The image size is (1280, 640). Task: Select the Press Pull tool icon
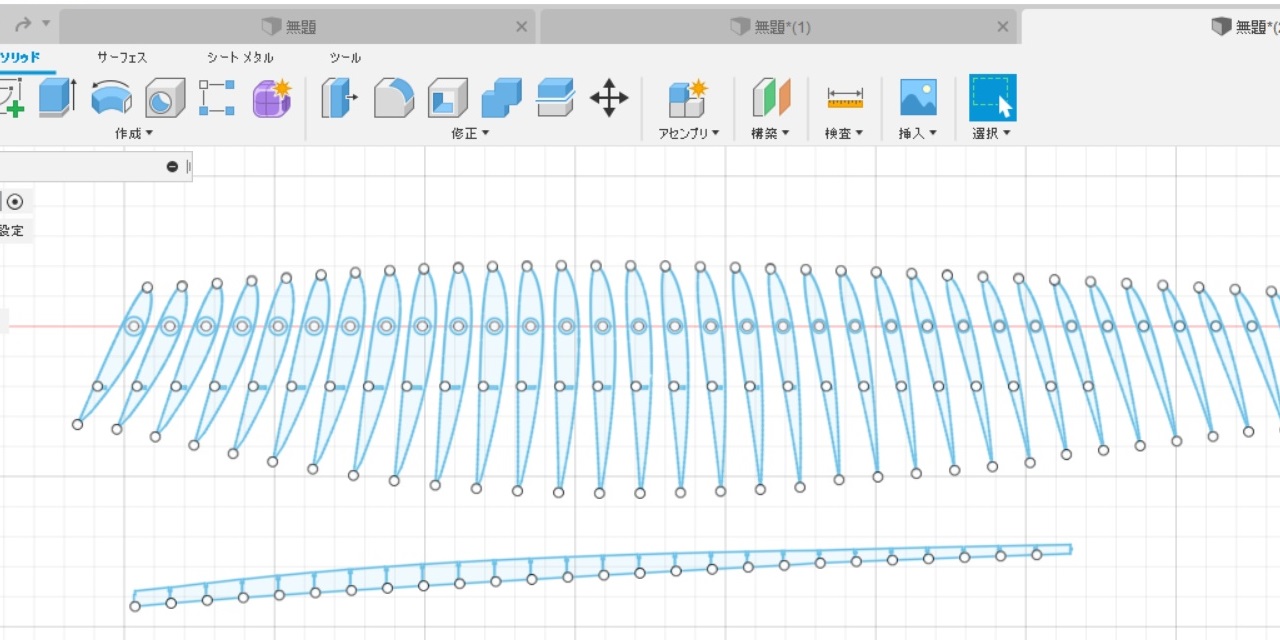pyautogui.click(x=340, y=98)
